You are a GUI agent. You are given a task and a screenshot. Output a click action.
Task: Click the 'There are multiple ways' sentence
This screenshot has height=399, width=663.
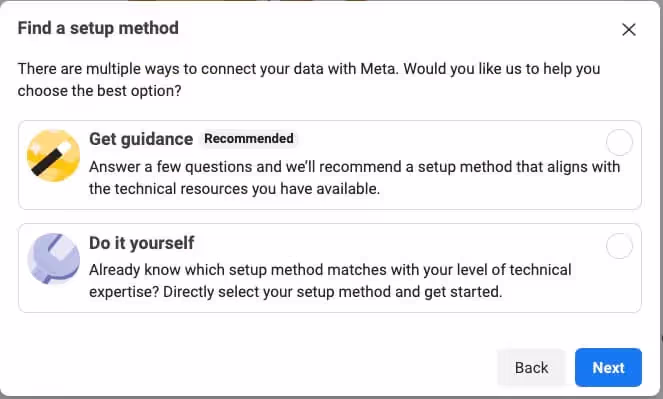[x=208, y=69]
